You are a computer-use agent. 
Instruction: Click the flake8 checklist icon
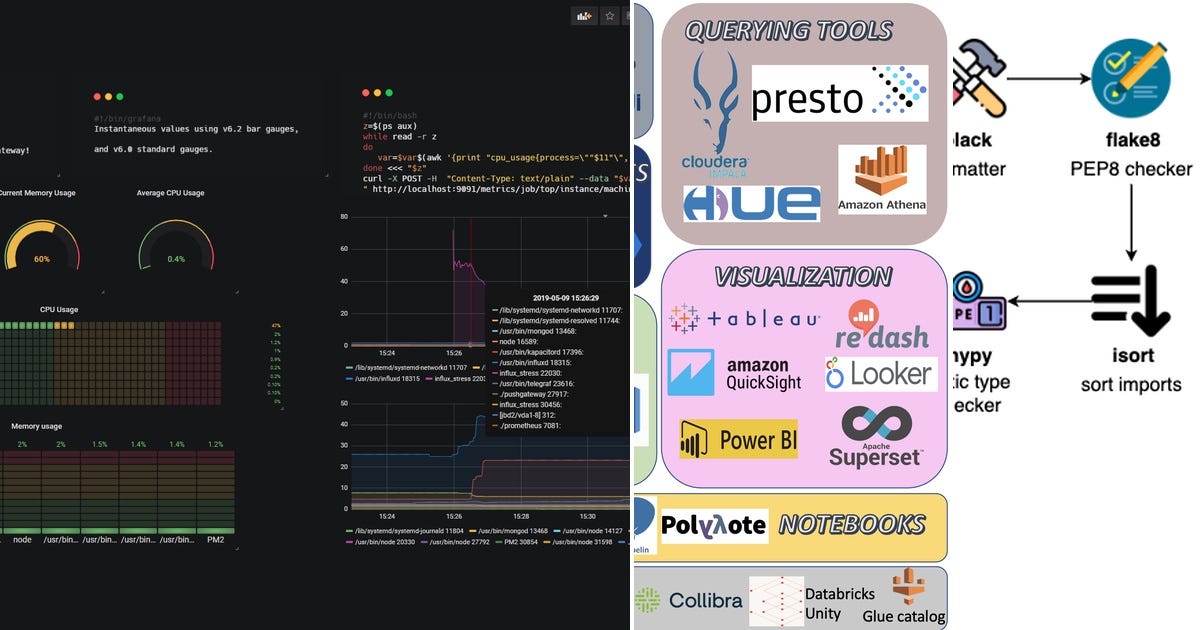pyautogui.click(x=1129, y=78)
